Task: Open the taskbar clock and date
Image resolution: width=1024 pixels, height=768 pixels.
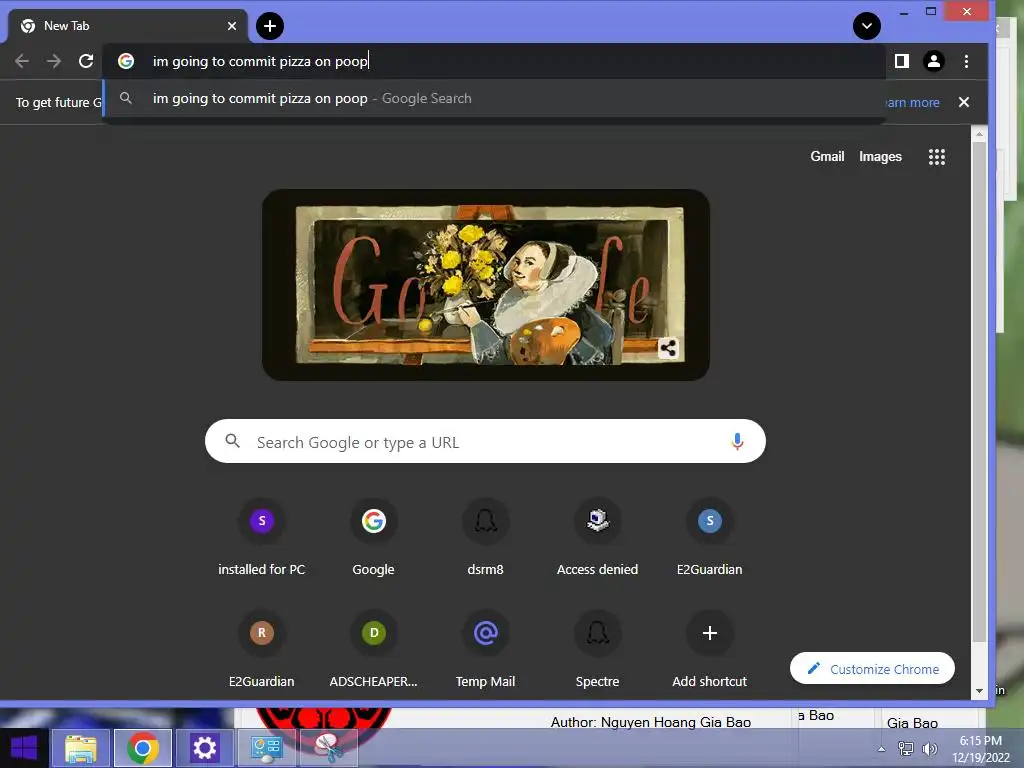Action: pyautogui.click(x=981, y=749)
